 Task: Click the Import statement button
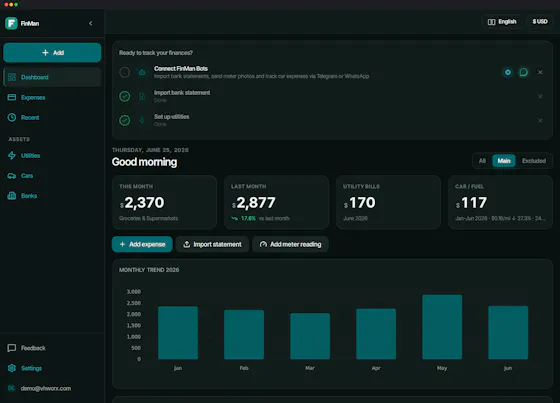[x=212, y=244]
